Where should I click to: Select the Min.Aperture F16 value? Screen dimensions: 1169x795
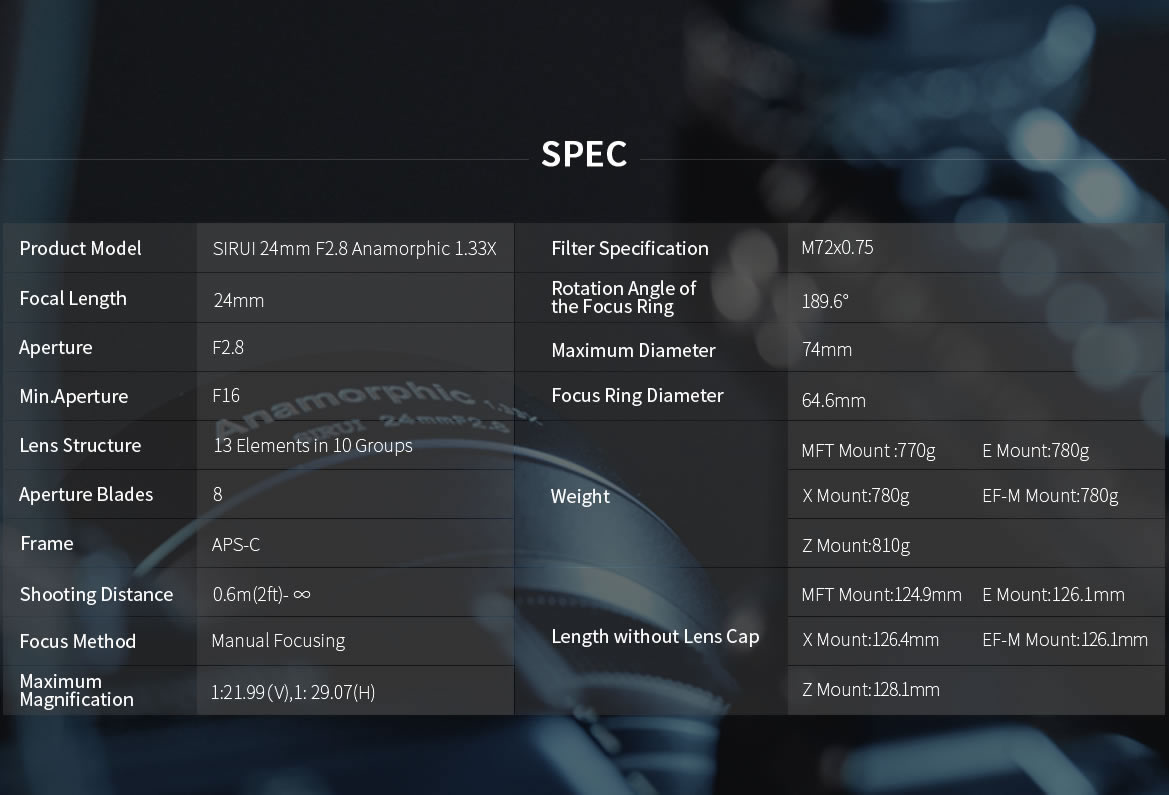click(x=227, y=395)
